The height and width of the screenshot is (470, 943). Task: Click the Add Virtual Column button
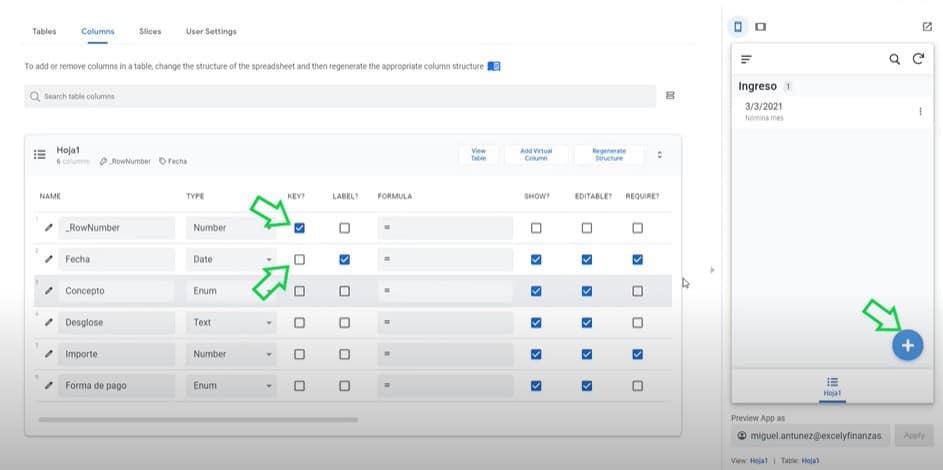tap(536, 154)
